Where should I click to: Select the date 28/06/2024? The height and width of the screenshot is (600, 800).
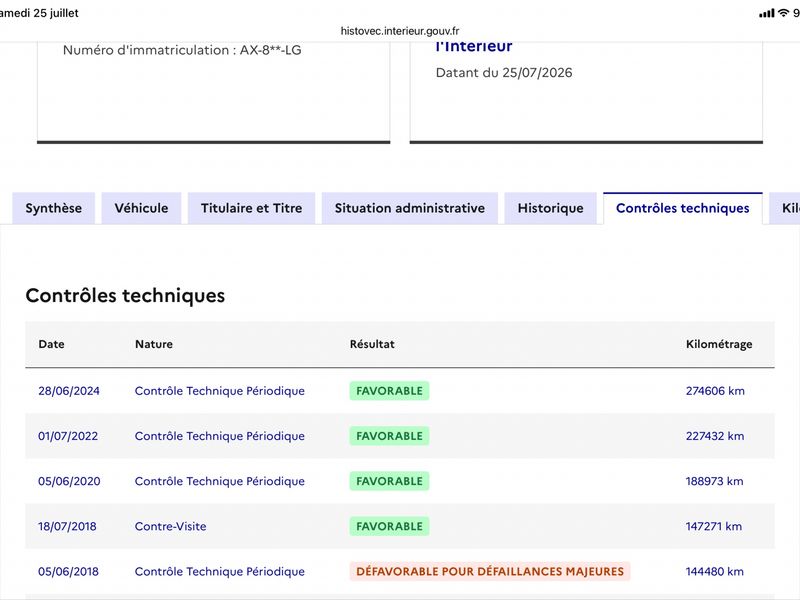click(69, 391)
